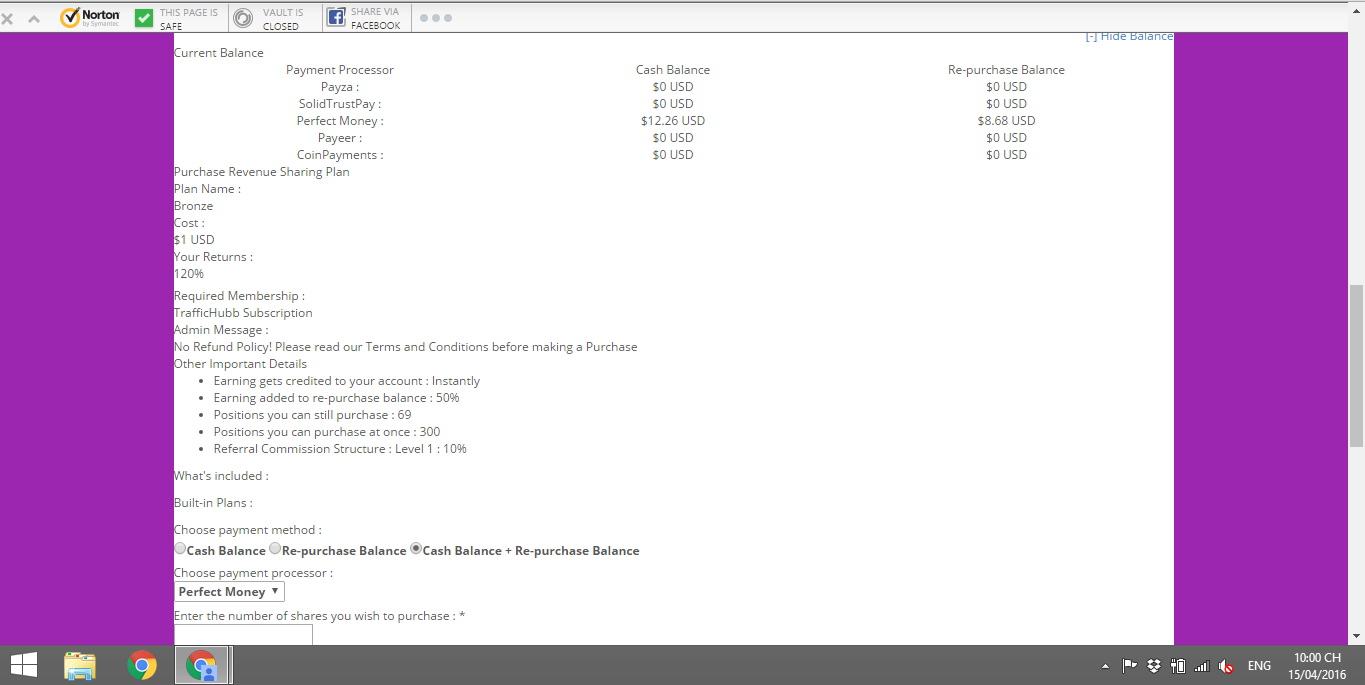1365x685 pixels.
Task: Click 'VAULT IS CLOSED' Norton status text
Action: (283, 19)
